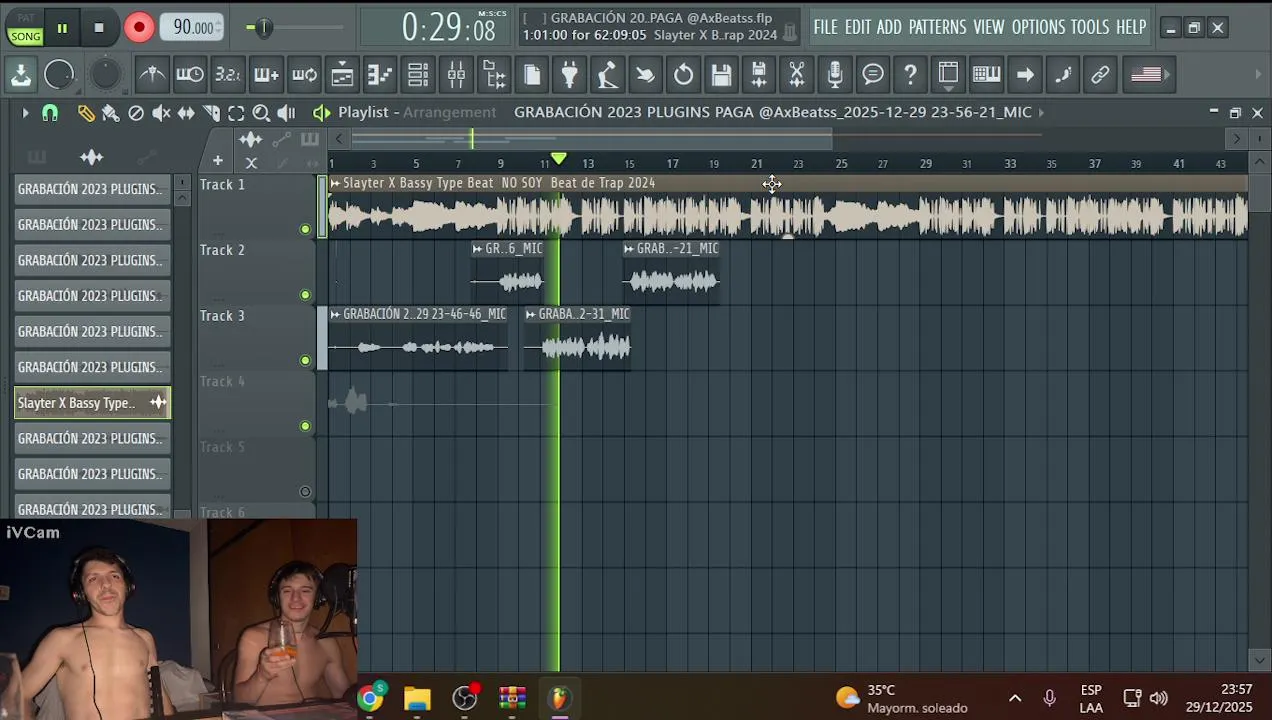Switch PAT/SONG mode selector
Screen dimensions: 1272x720
(x=25, y=28)
